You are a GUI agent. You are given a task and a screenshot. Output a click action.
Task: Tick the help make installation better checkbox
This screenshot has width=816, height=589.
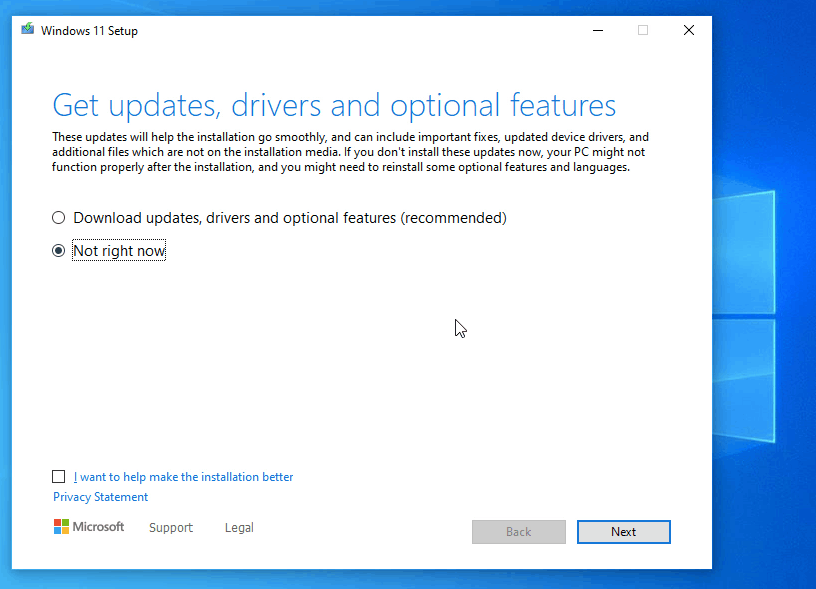58,477
